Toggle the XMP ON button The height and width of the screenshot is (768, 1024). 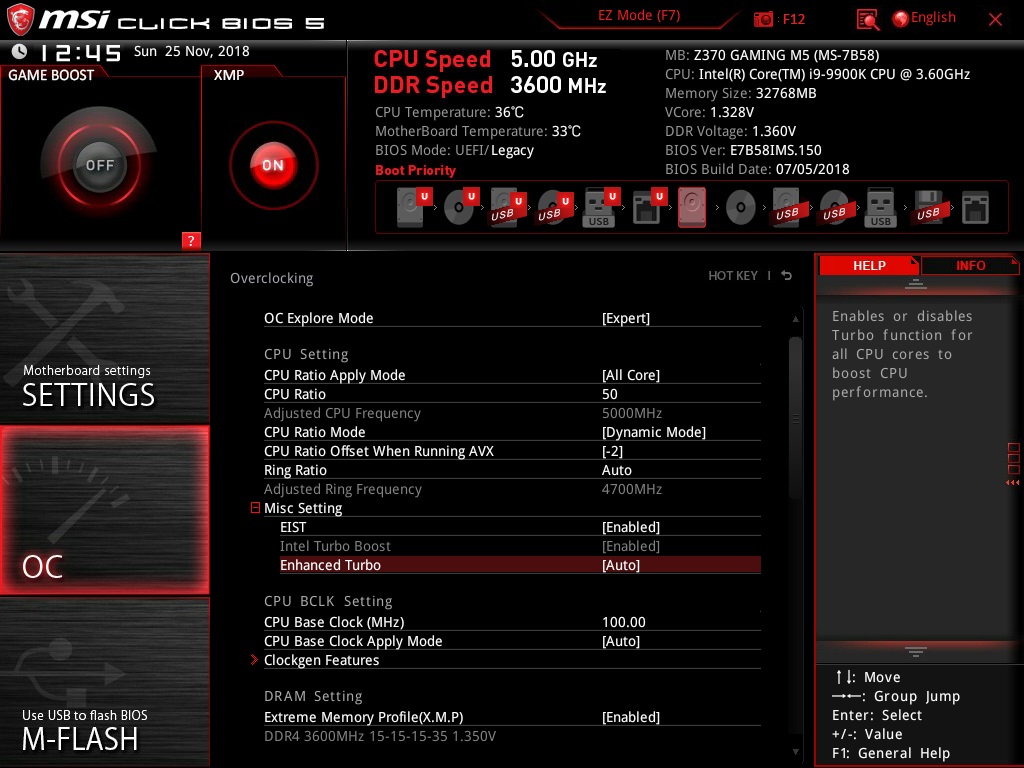[273, 165]
